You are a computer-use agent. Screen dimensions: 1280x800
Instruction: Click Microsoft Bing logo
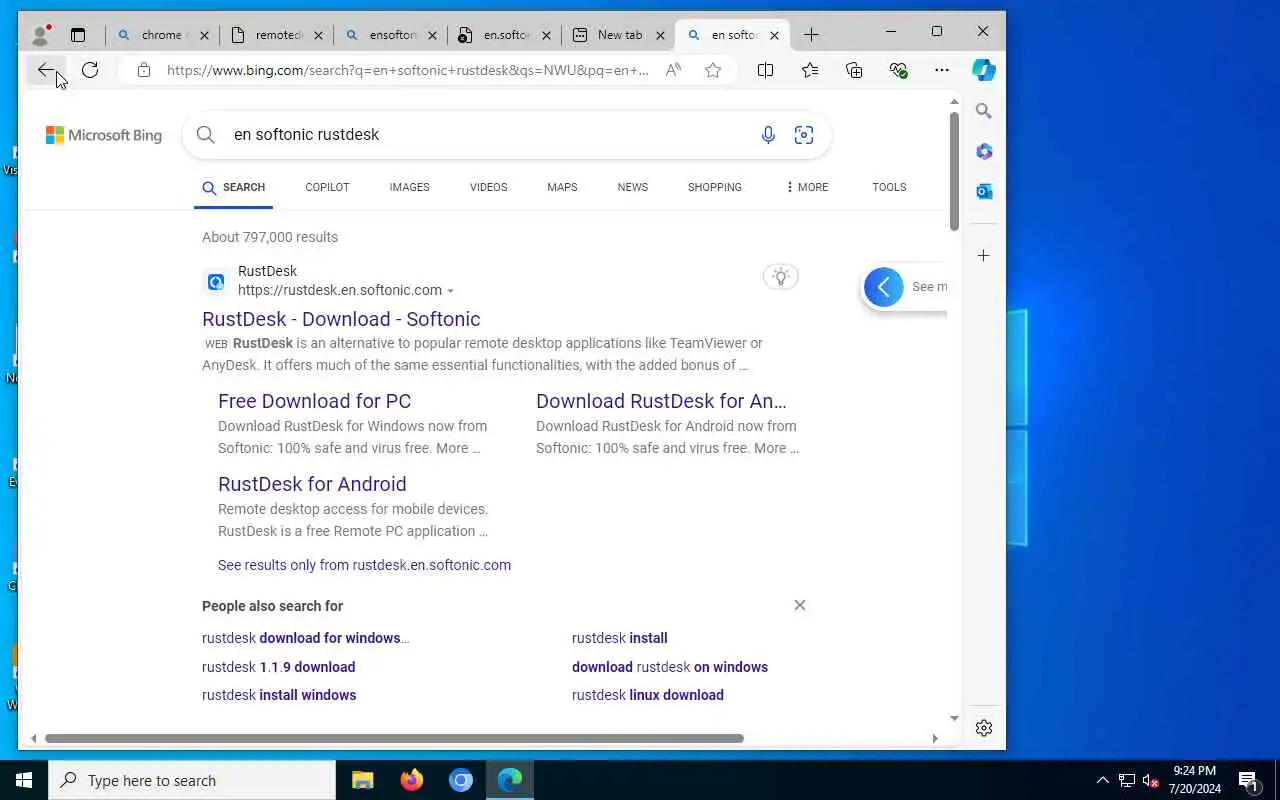(104, 135)
